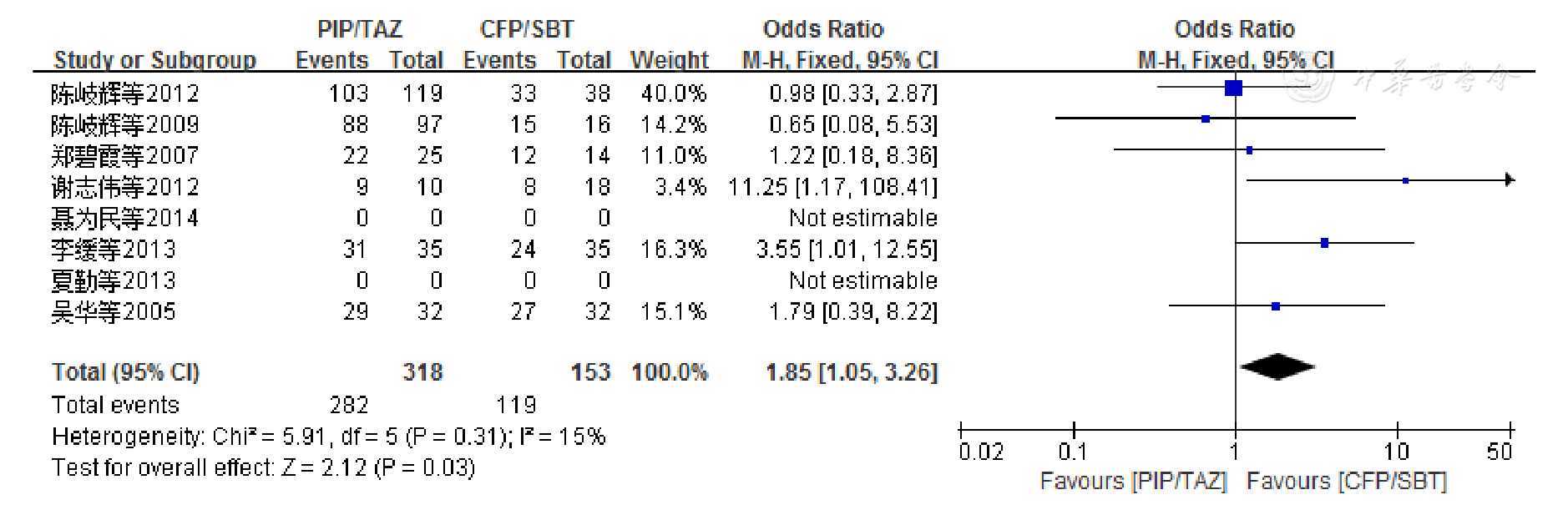Image resolution: width=1568 pixels, height=510 pixels.
Task: Click the axis tick labeled 0.02
Action: 981,452
